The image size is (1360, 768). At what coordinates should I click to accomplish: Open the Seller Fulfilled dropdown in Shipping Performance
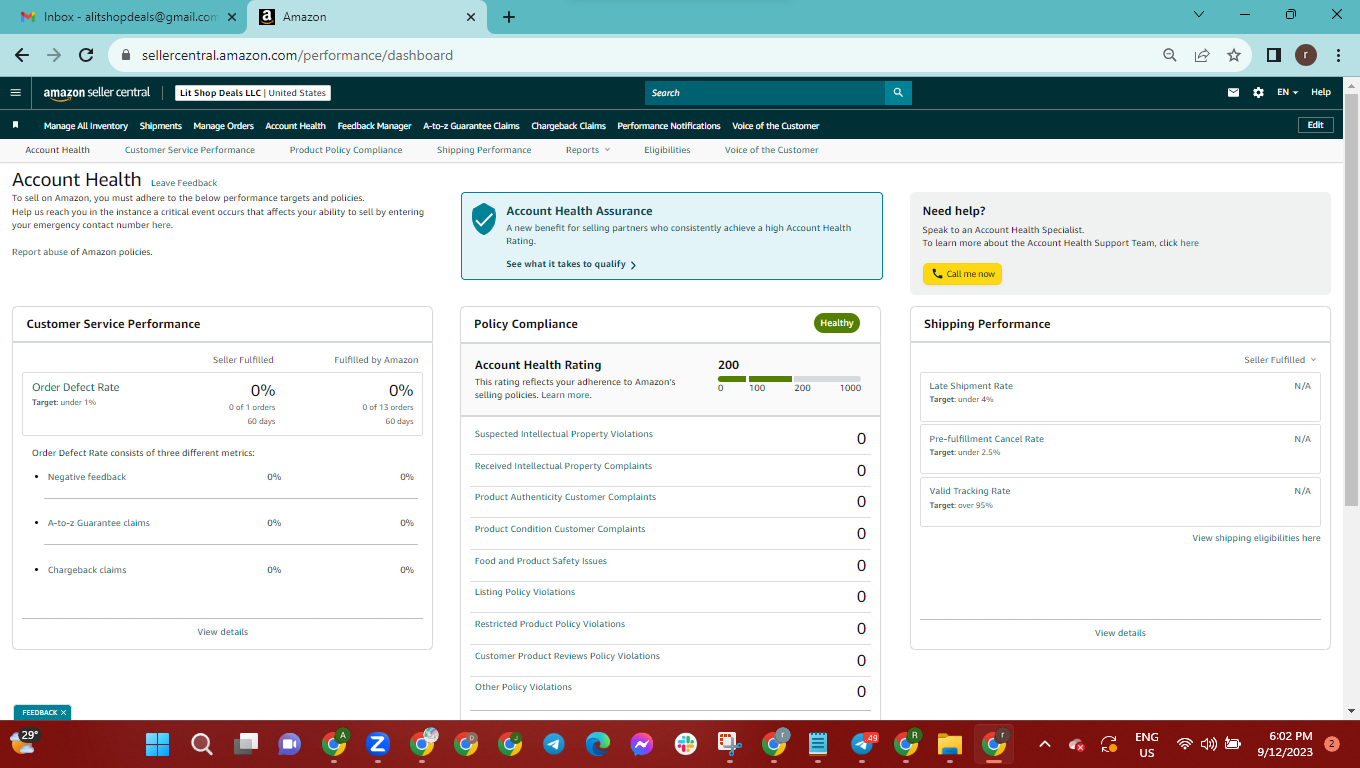point(1280,360)
